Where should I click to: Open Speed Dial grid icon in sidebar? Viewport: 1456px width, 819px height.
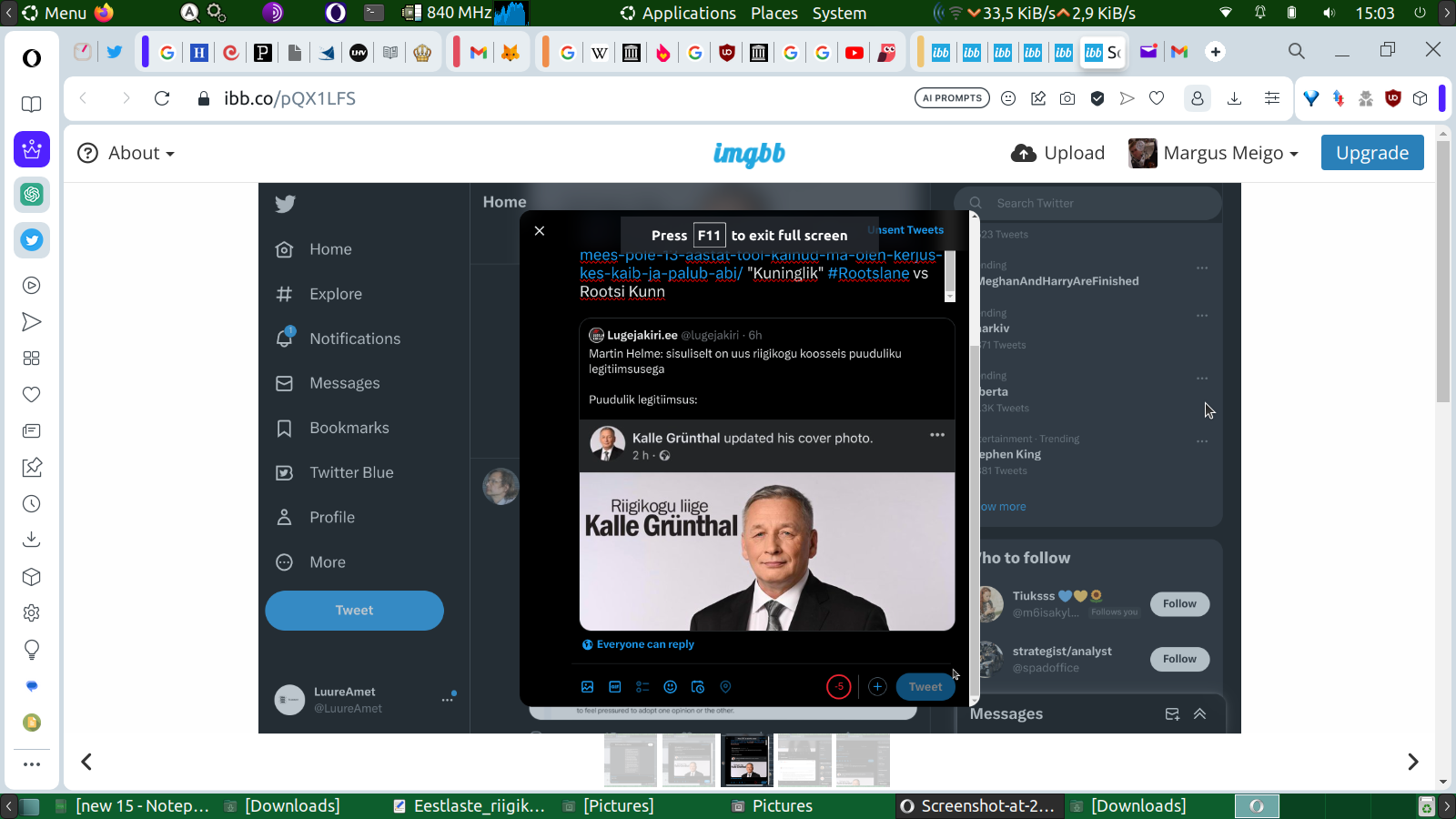click(x=32, y=359)
